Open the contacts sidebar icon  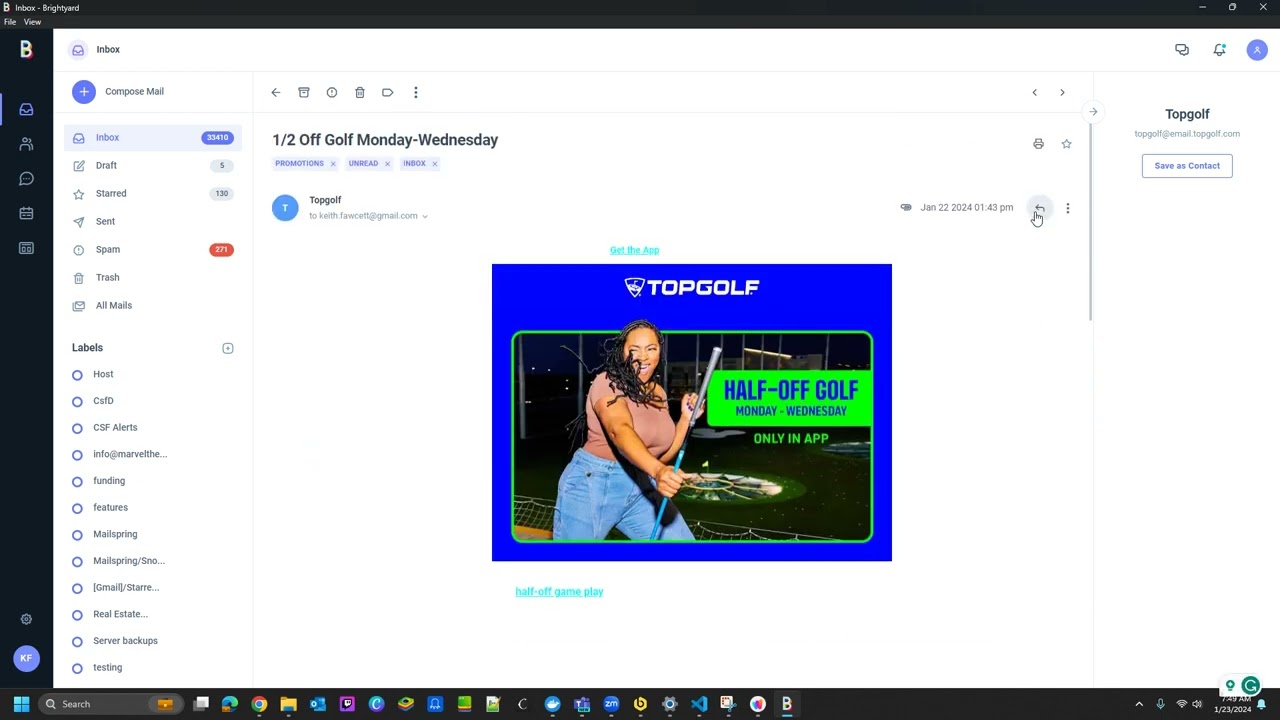click(26, 144)
